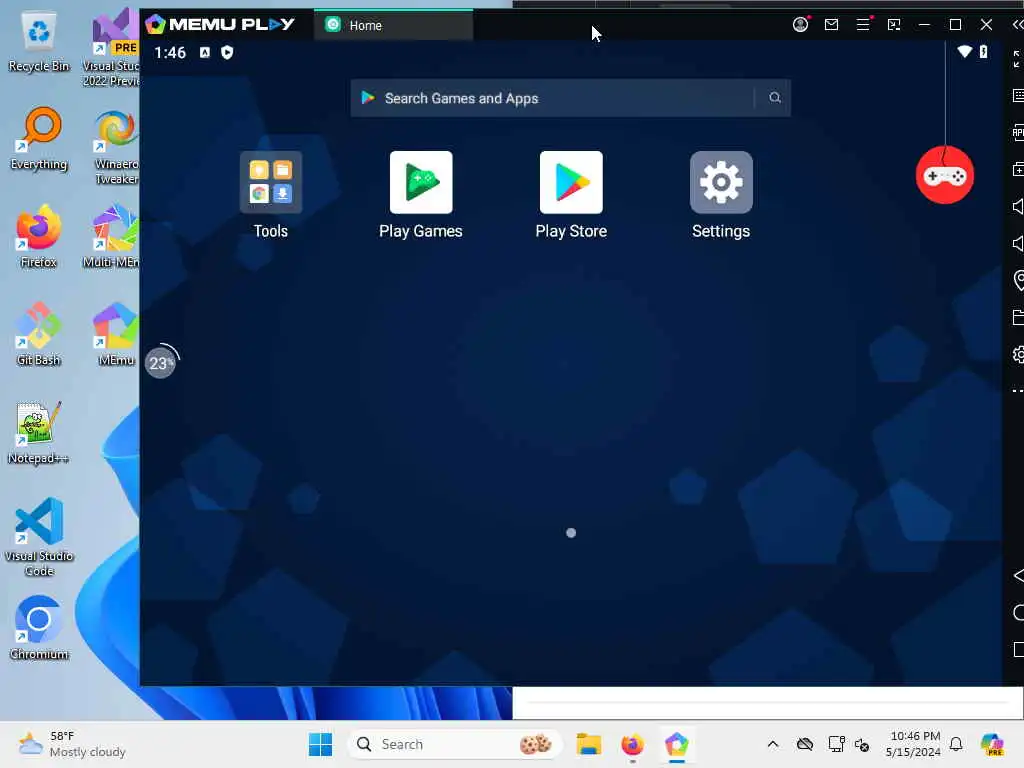The image size is (1024, 768).
Task: Install APK via sidebar APK icon
Action: (1017, 133)
